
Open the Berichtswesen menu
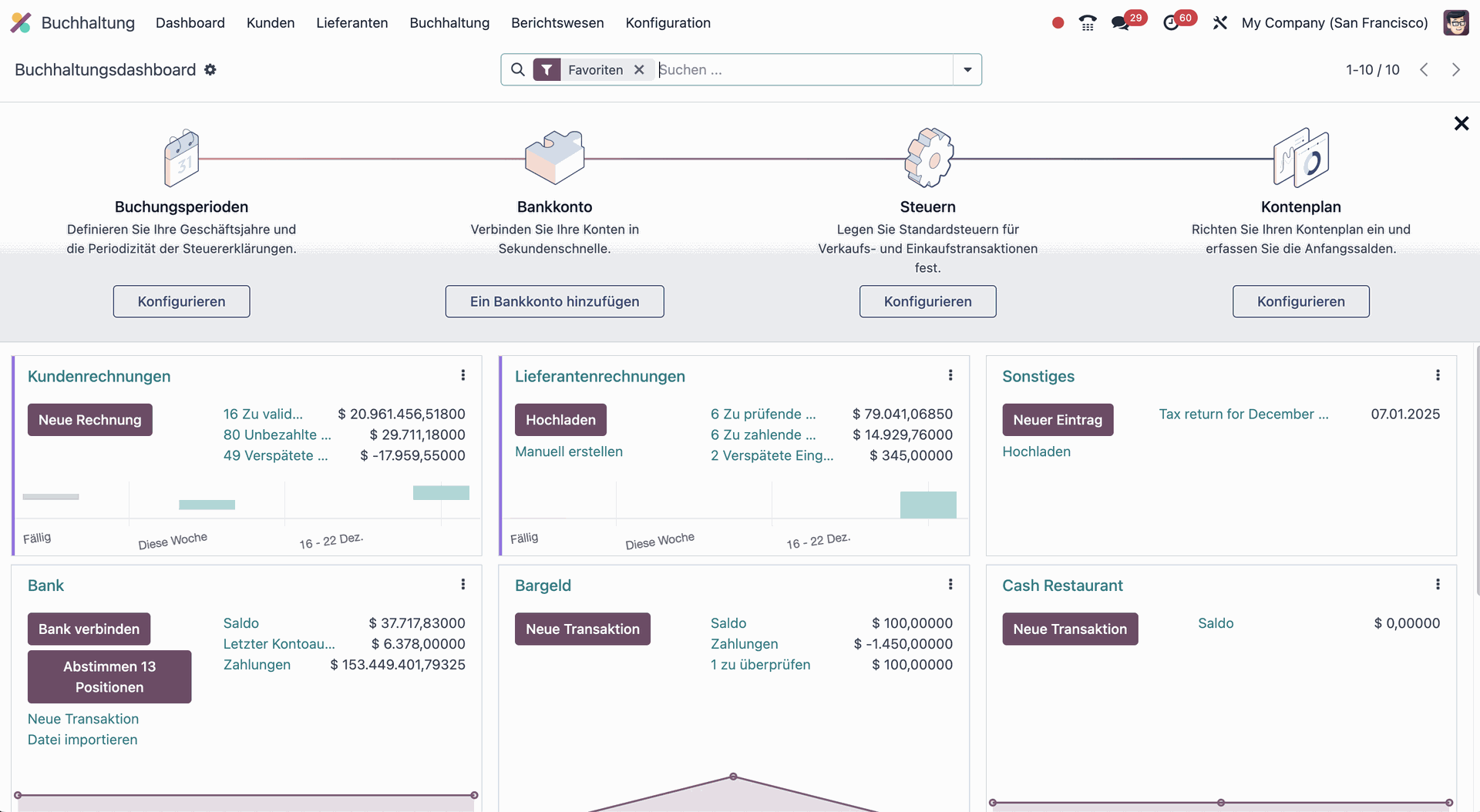pyautogui.click(x=557, y=23)
